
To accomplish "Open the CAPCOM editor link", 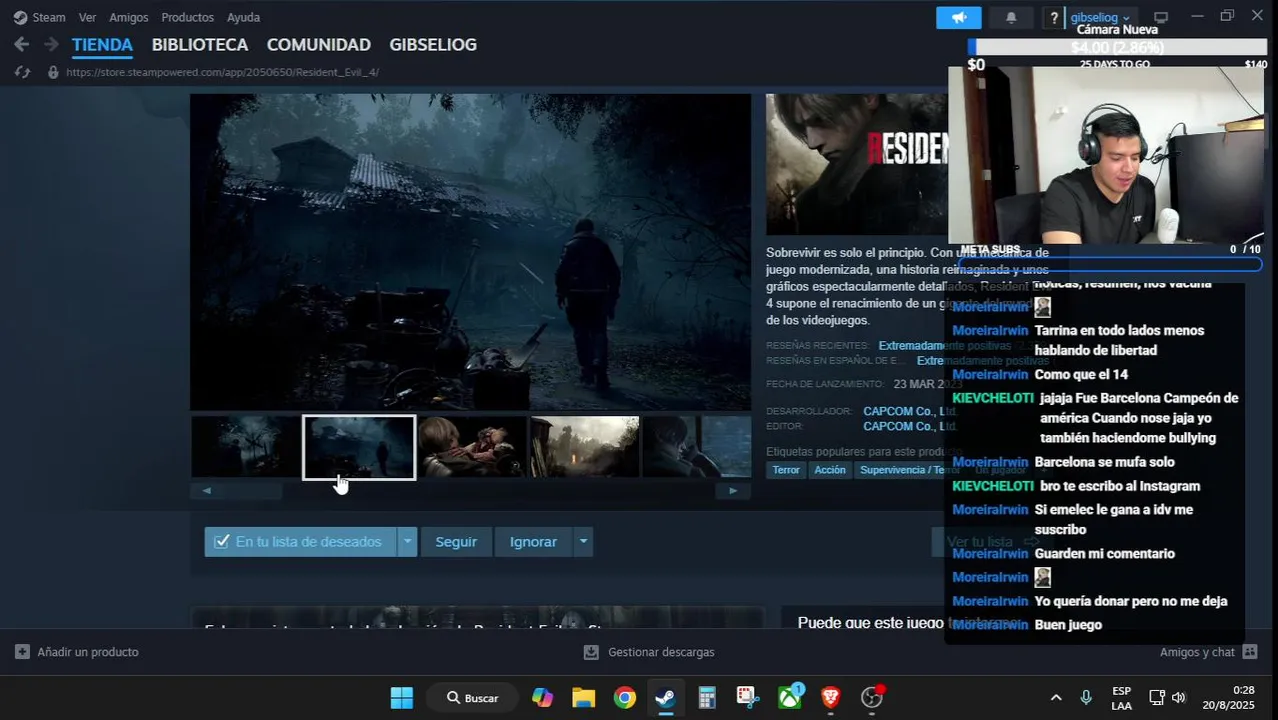I will tap(910, 426).
